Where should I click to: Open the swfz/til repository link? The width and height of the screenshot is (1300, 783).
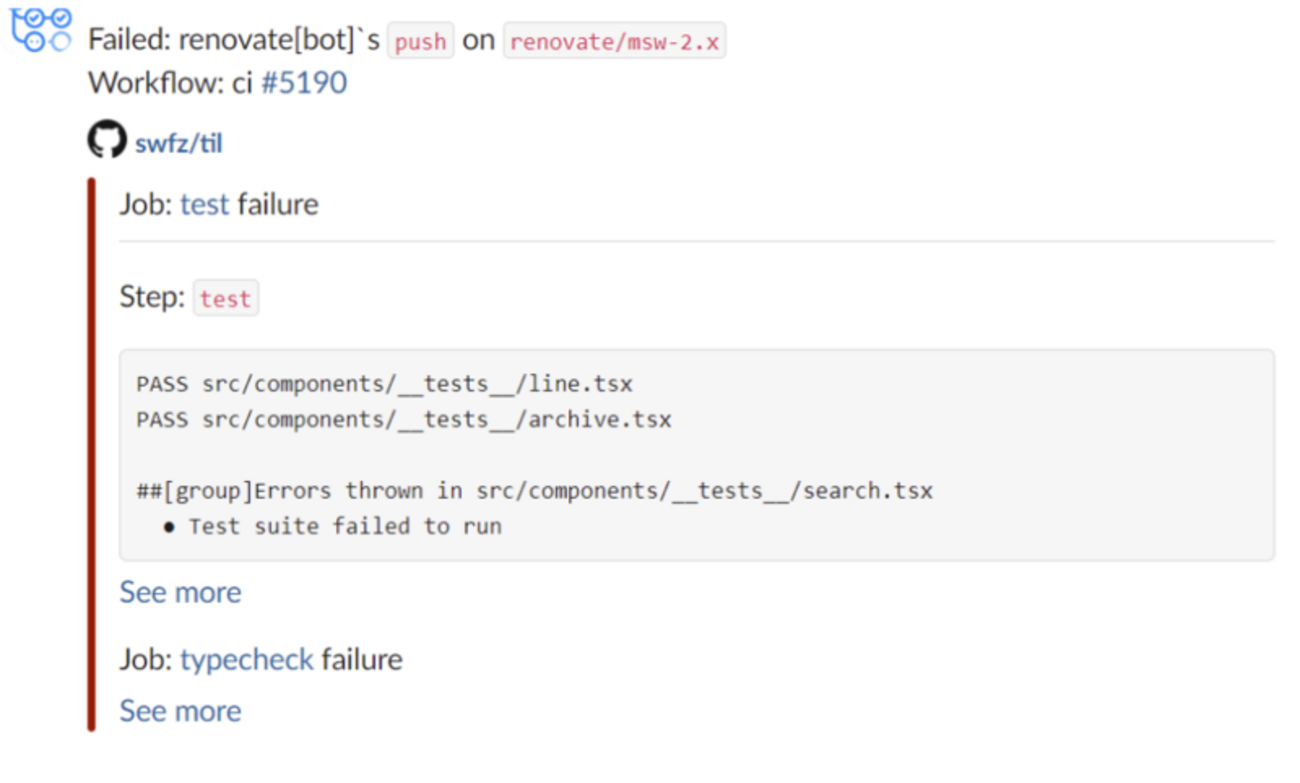tap(178, 144)
